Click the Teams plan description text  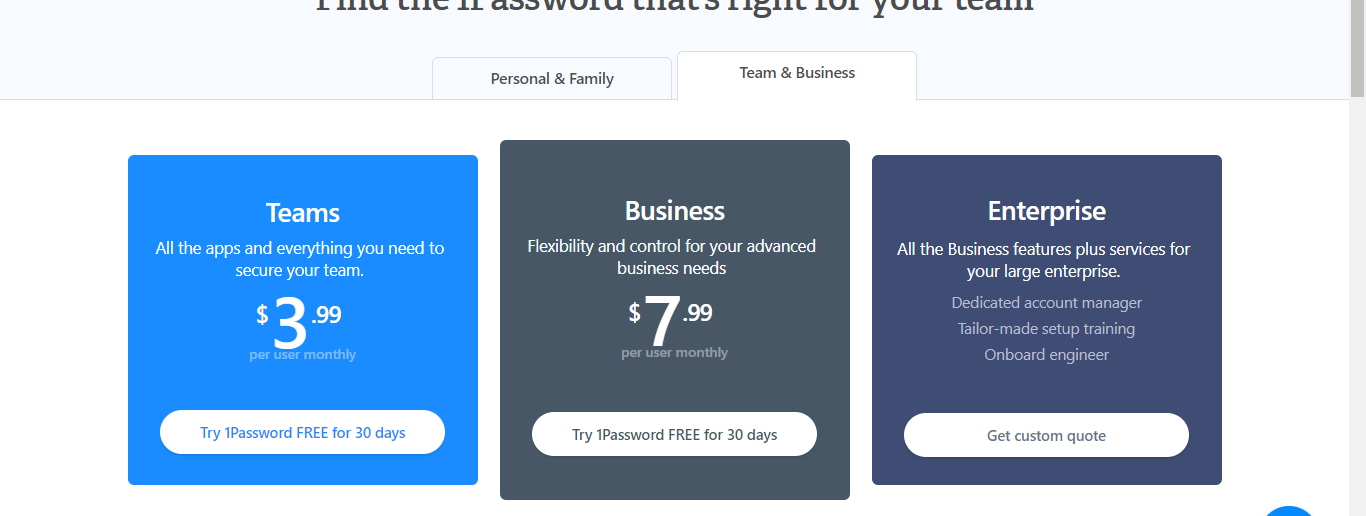302,259
